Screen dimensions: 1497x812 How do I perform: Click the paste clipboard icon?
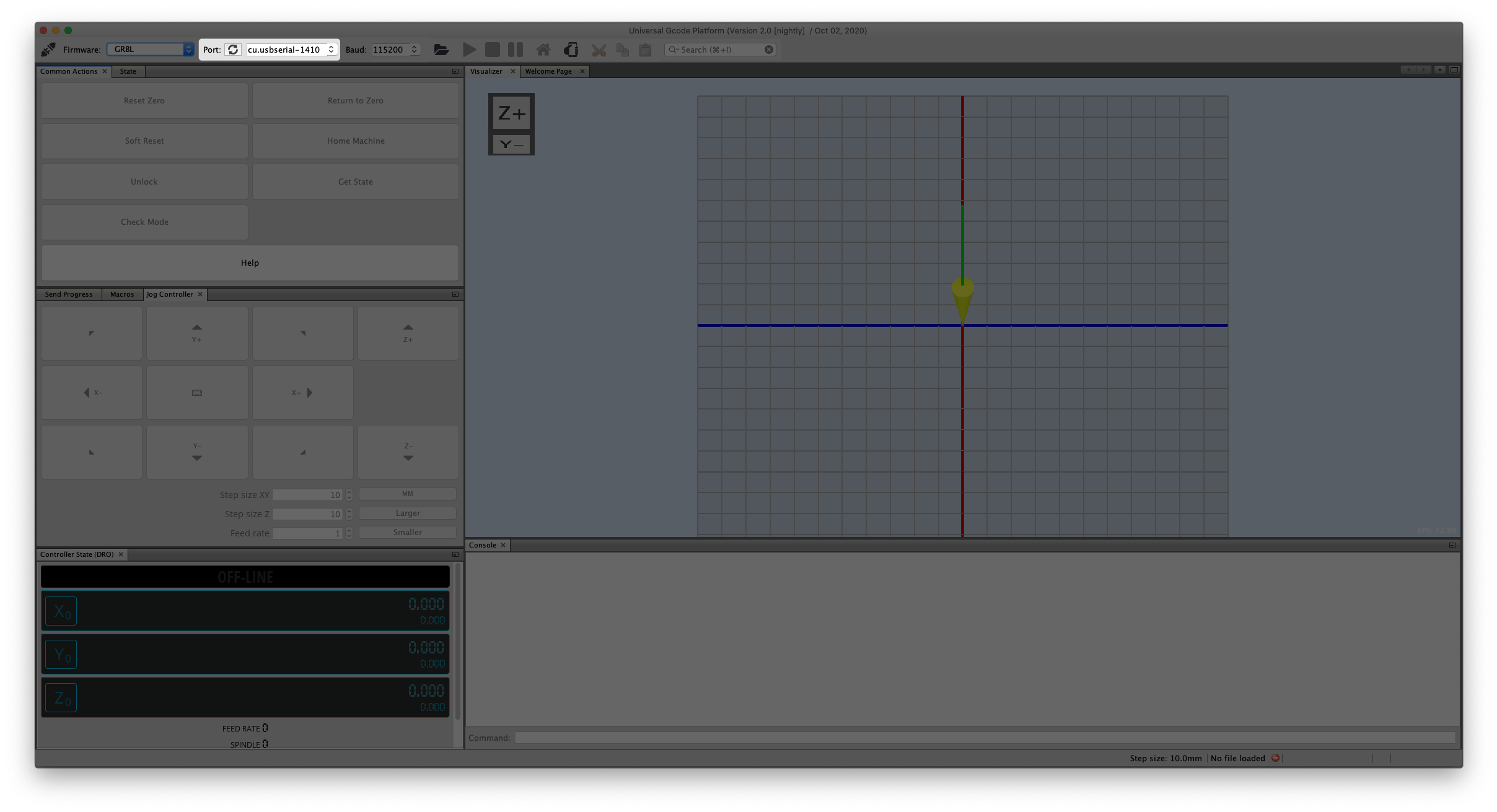(645, 50)
